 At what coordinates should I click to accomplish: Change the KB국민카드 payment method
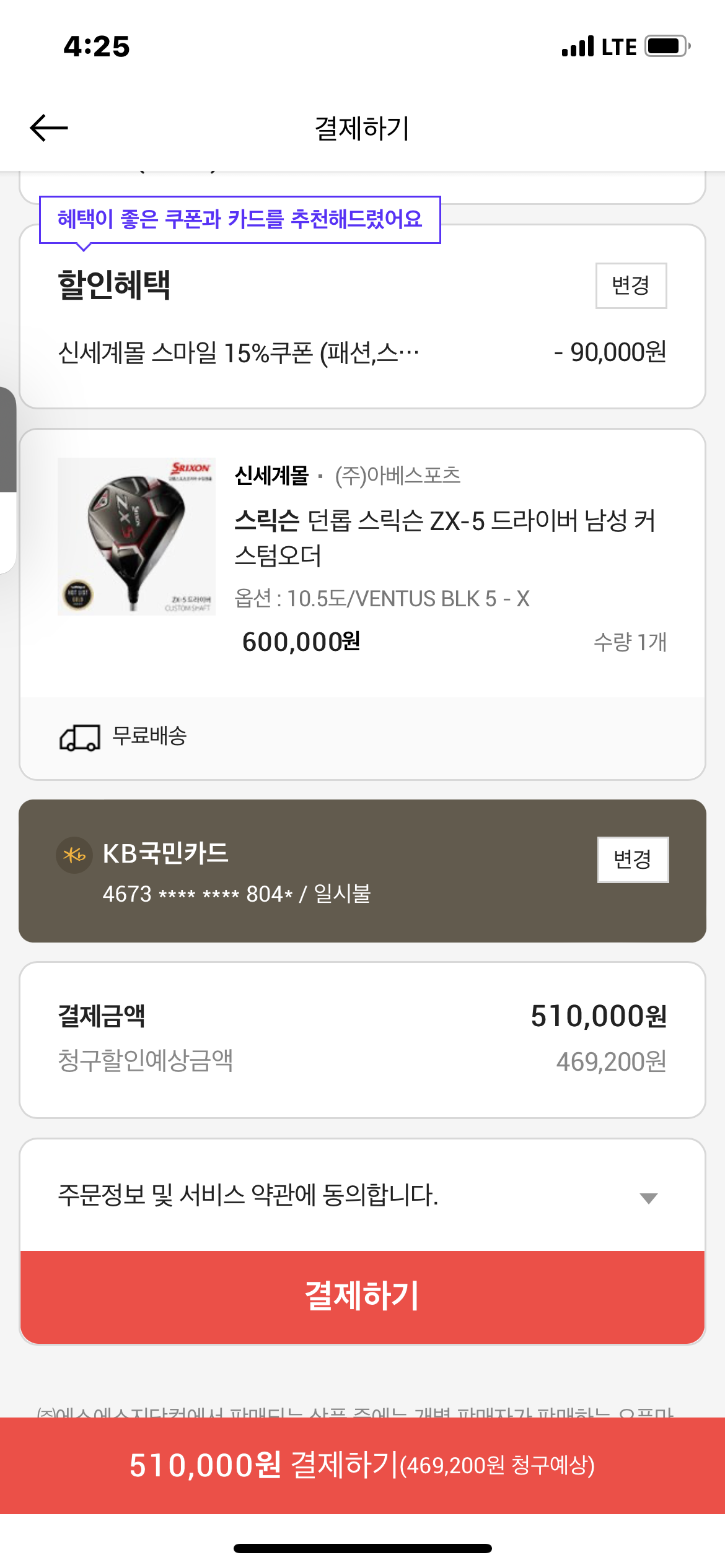pyautogui.click(x=633, y=860)
